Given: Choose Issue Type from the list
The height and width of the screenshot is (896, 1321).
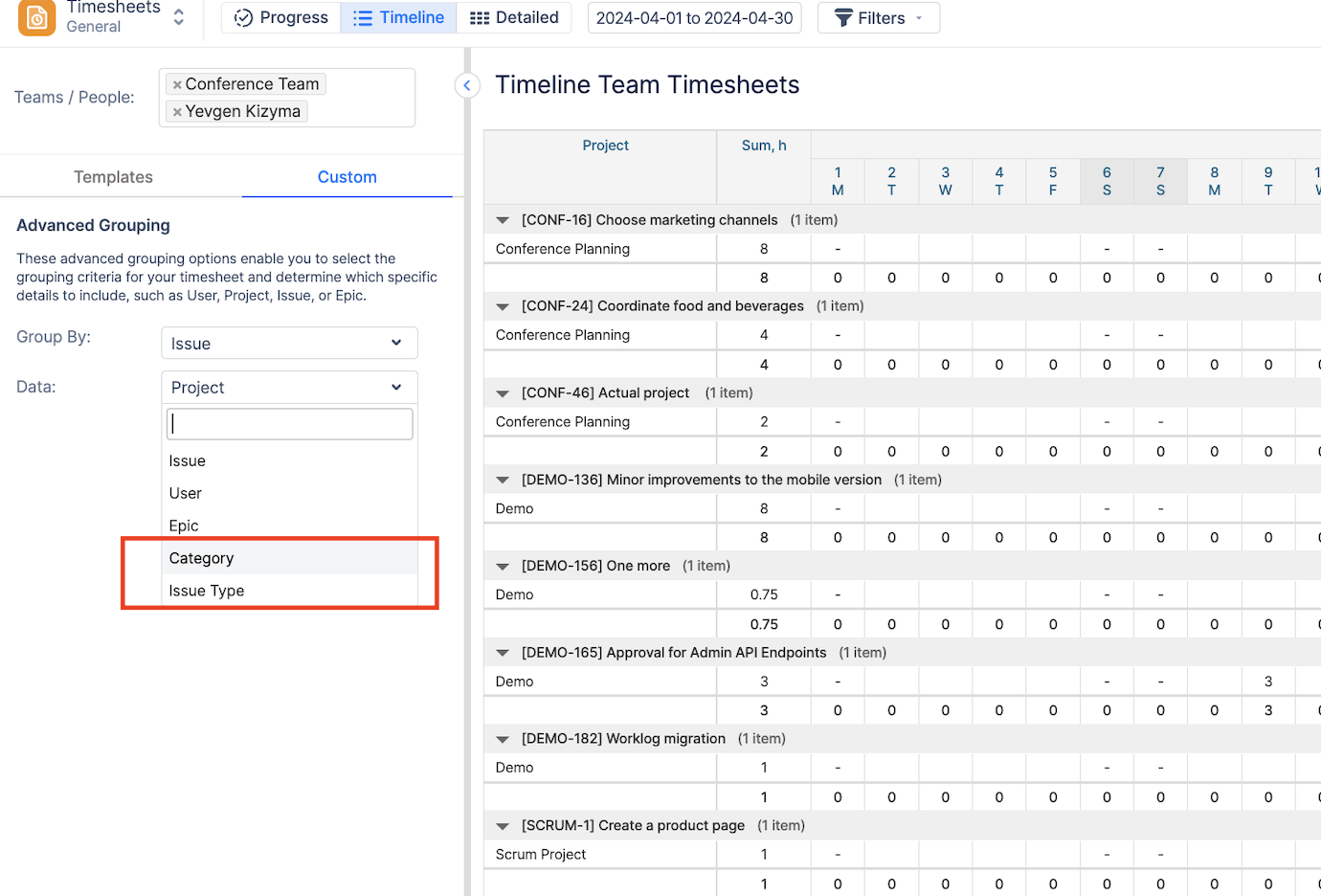Looking at the screenshot, I should pyautogui.click(x=207, y=591).
